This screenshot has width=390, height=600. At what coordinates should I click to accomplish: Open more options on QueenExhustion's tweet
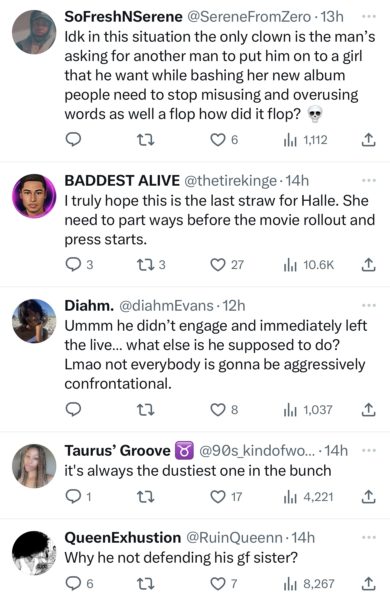369,537
